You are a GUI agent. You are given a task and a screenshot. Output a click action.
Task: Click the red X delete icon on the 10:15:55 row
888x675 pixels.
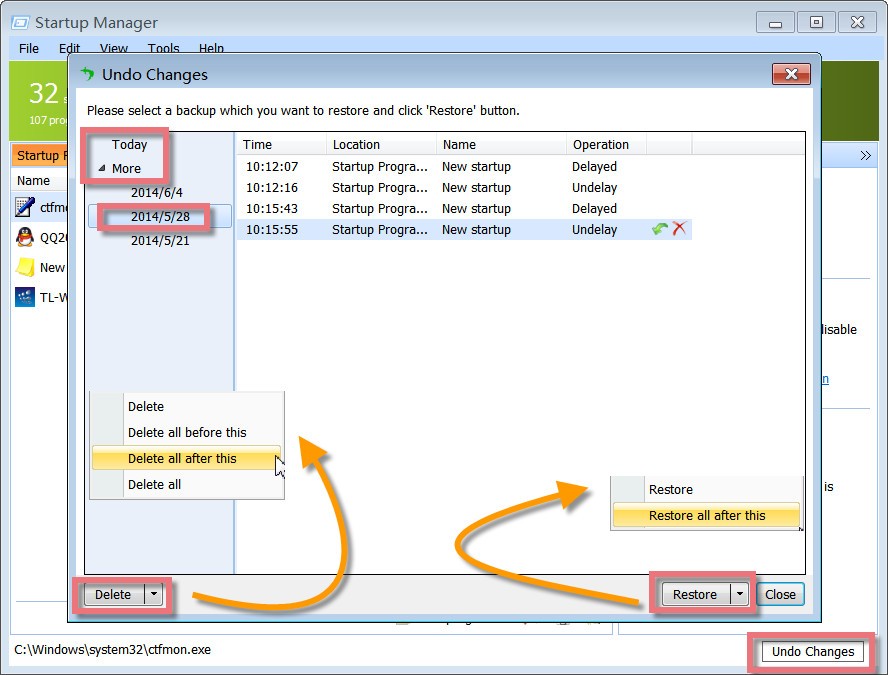point(680,229)
